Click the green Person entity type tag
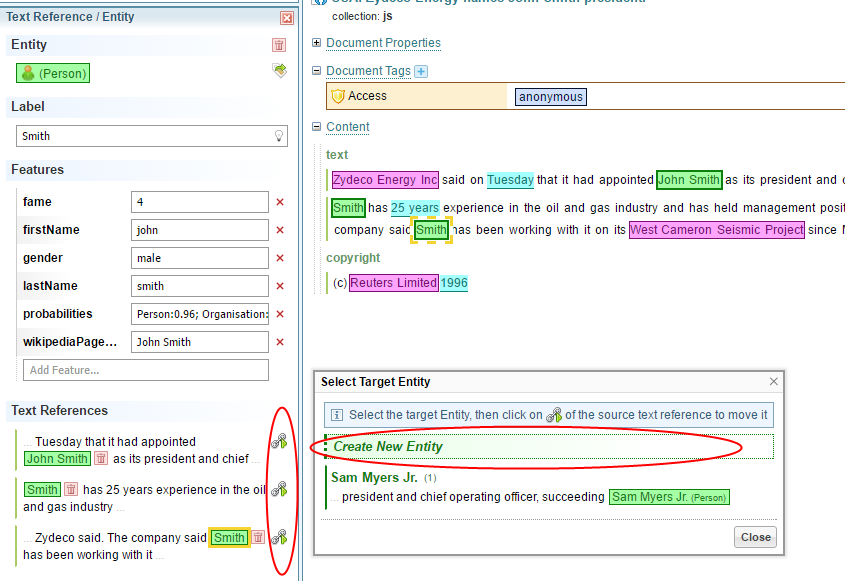Screen dimensions: 845x581 pos(53,73)
